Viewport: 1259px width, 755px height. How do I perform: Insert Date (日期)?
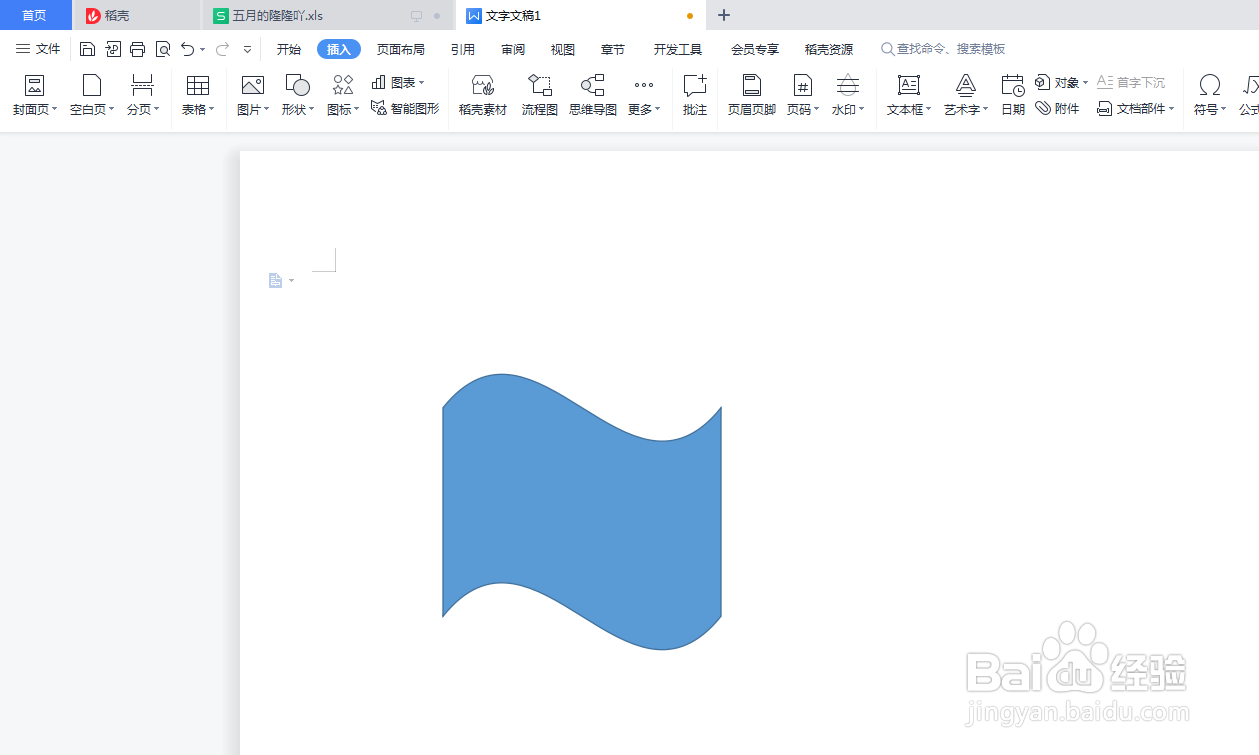[x=1013, y=96]
